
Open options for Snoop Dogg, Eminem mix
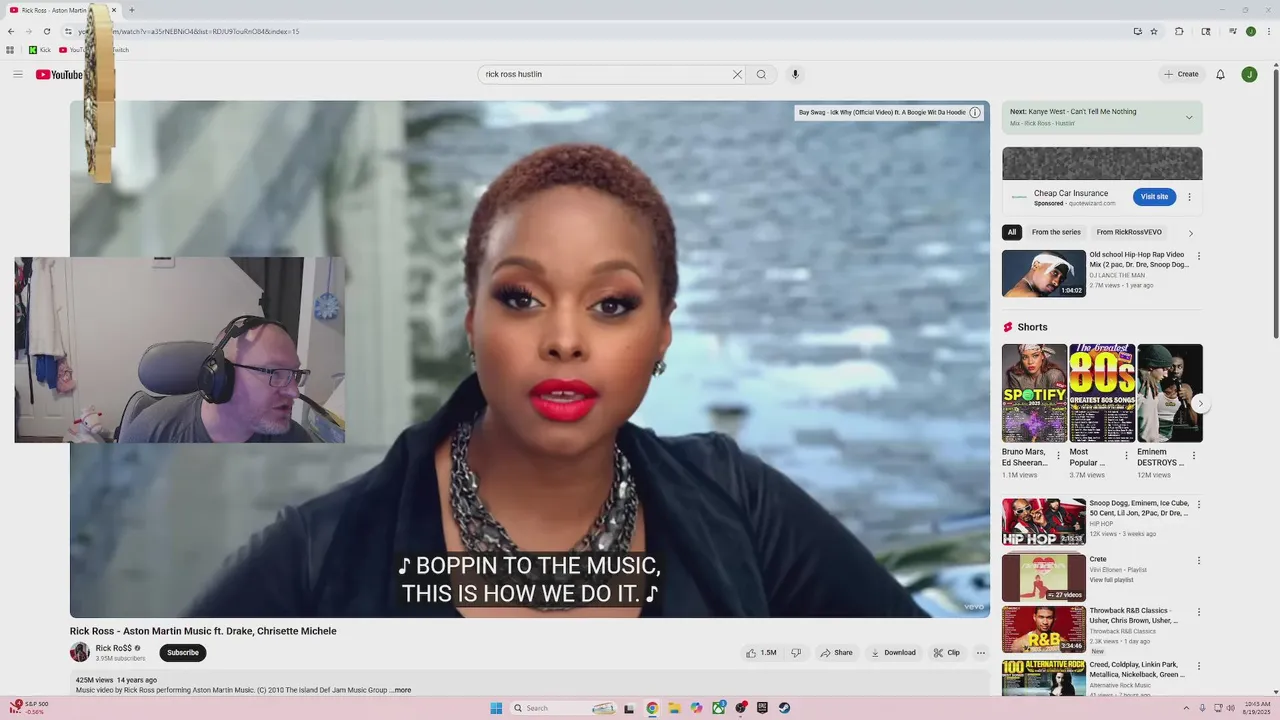pos(1199,505)
